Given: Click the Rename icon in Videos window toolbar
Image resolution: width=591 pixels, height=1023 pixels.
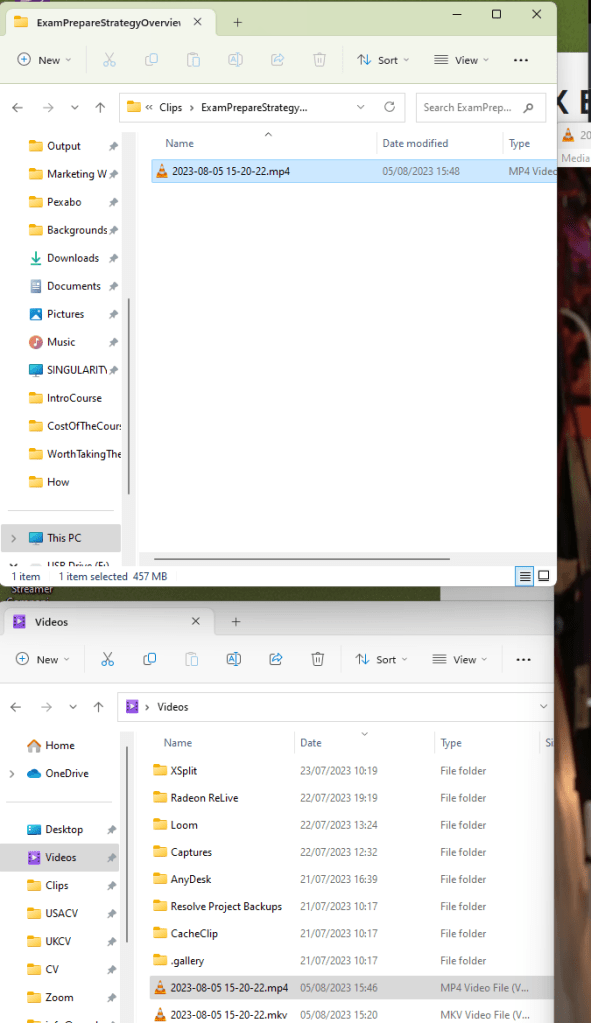Looking at the screenshot, I should 234,660.
